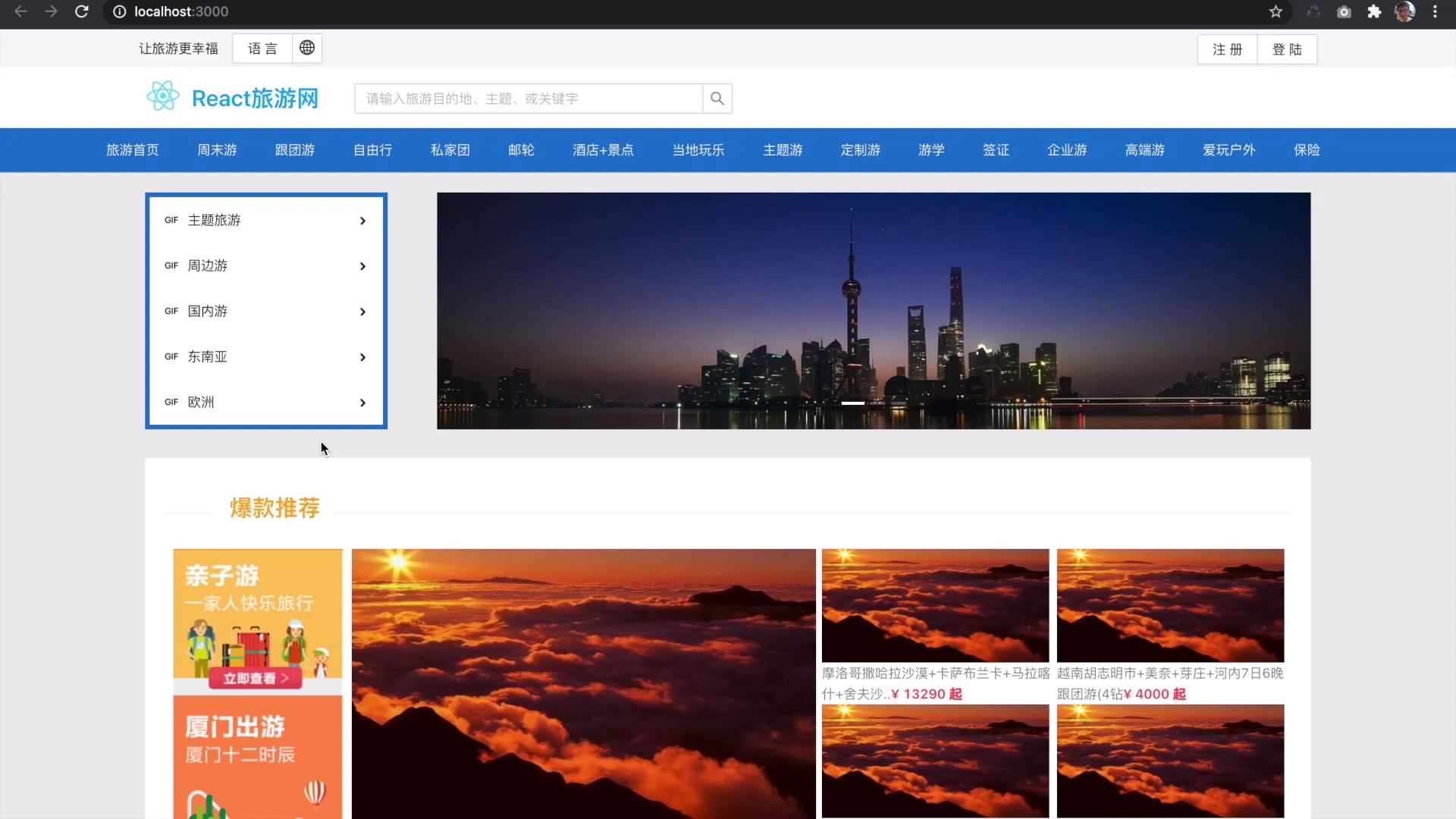Click the magnifier search button
Image resolution: width=1456 pixels, height=819 pixels.
click(x=717, y=99)
